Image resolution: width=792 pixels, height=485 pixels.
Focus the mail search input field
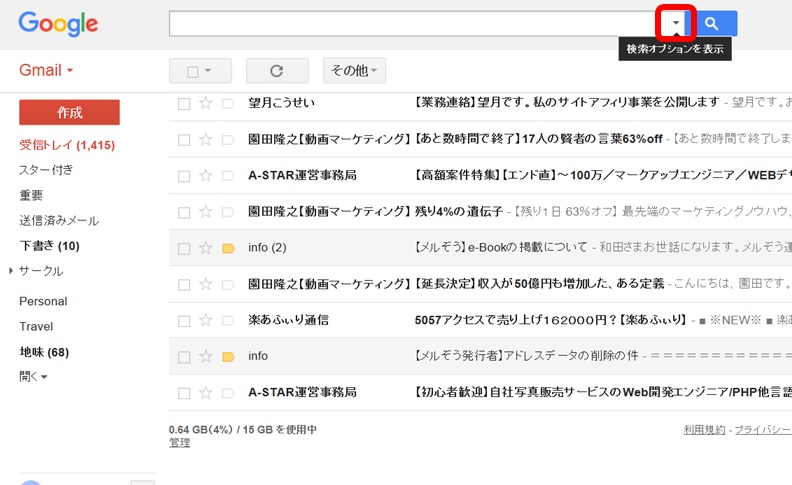[x=414, y=23]
